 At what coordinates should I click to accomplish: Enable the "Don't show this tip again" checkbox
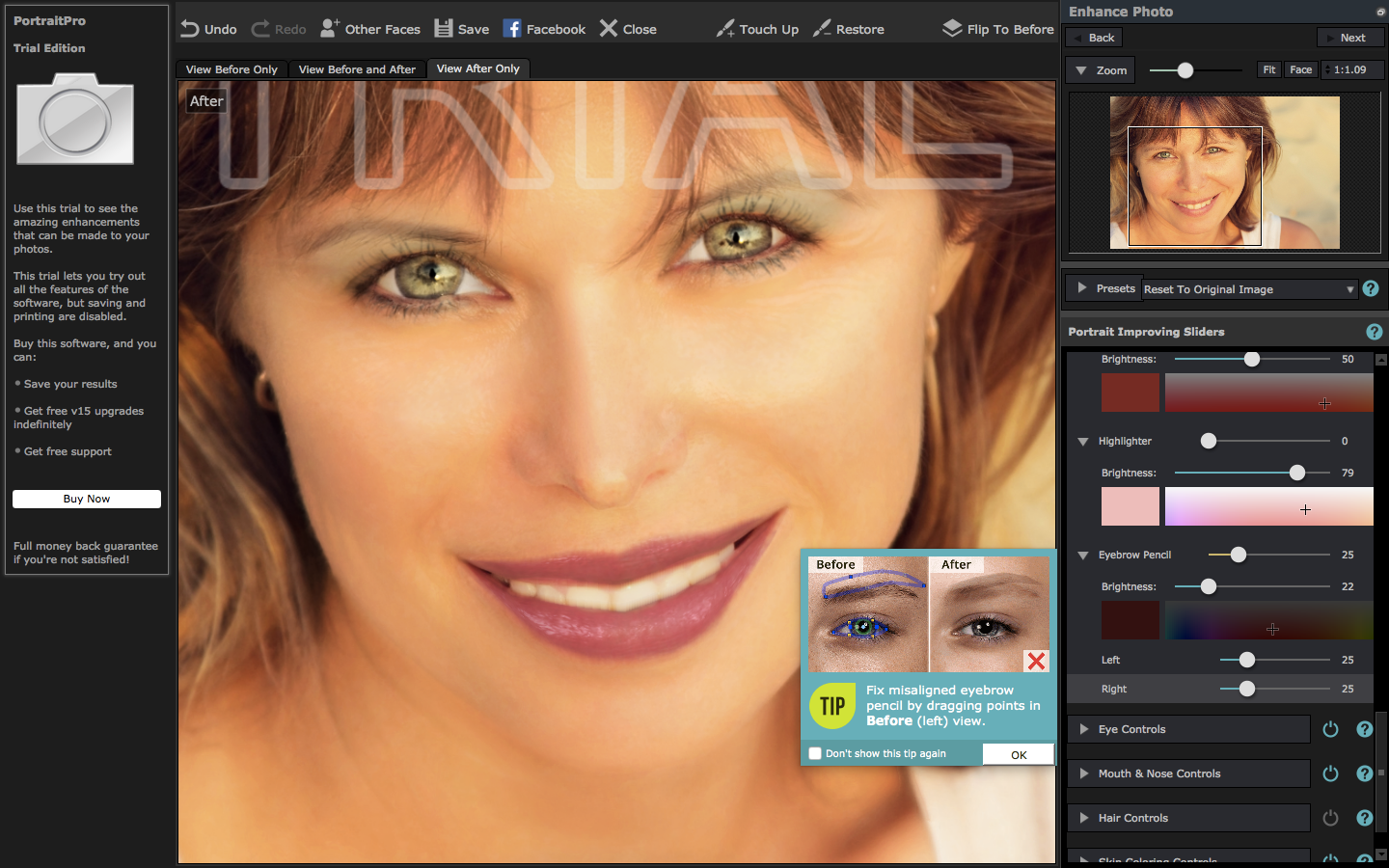815,753
